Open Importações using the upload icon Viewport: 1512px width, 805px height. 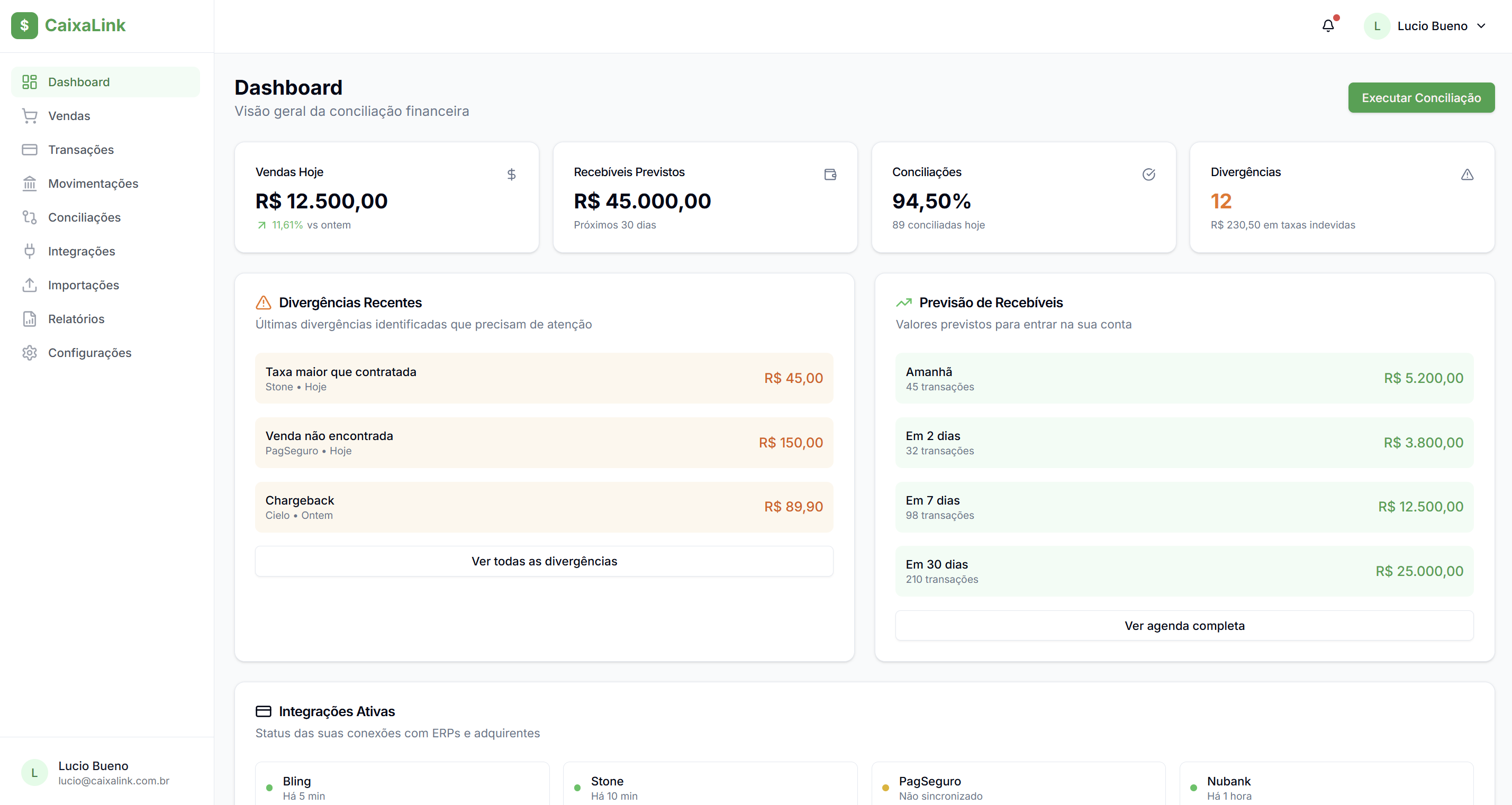pyautogui.click(x=29, y=285)
